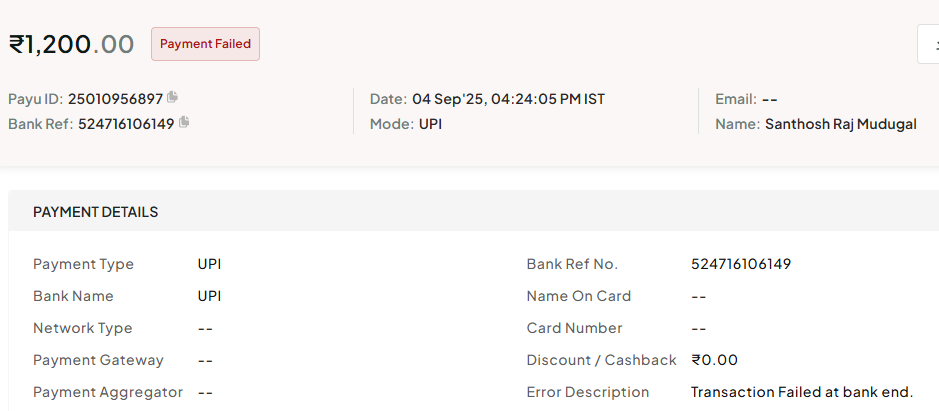
Task: Click the Error Description label
Action: (x=587, y=392)
